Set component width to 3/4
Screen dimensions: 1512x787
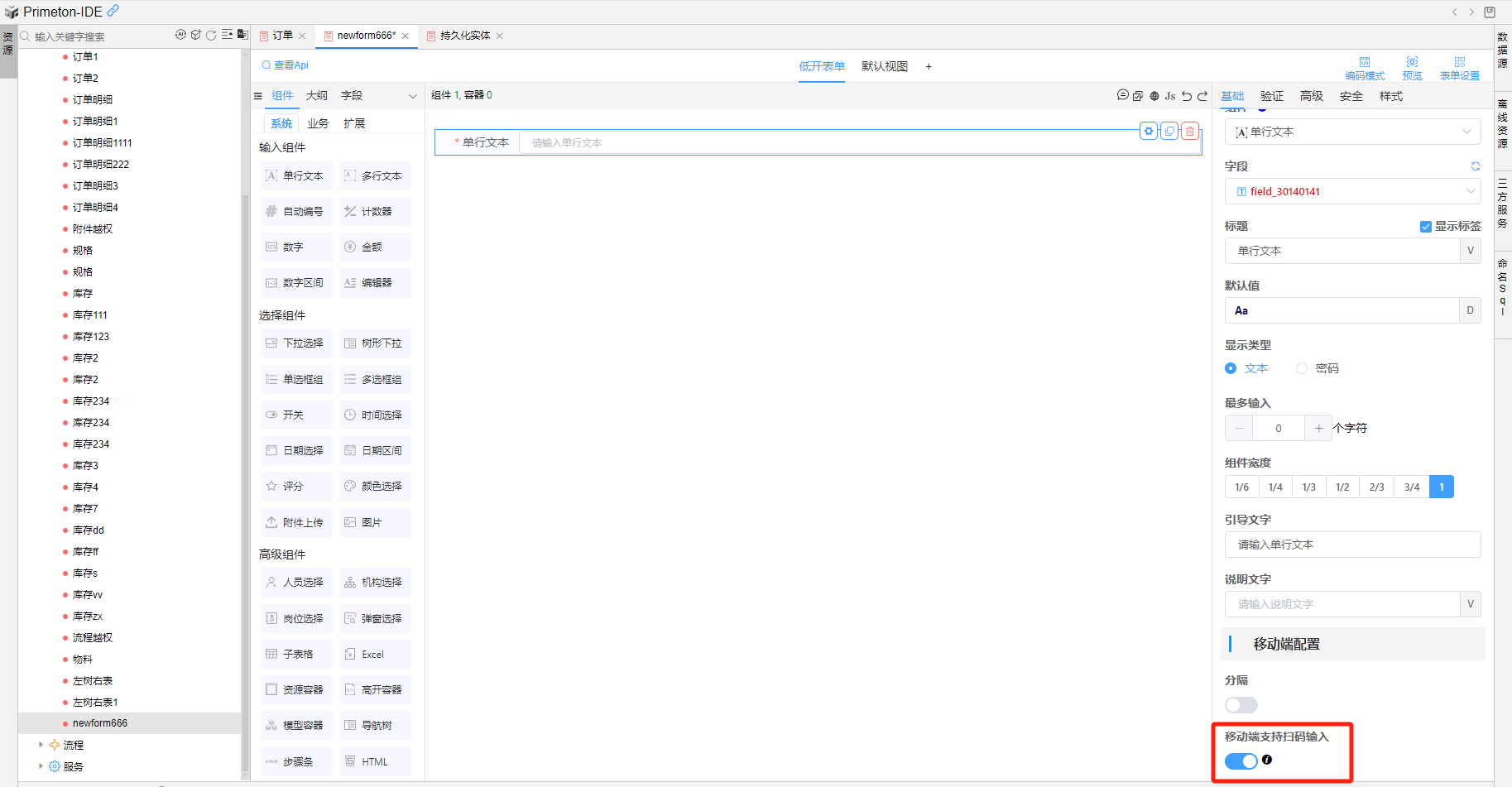(x=1412, y=487)
